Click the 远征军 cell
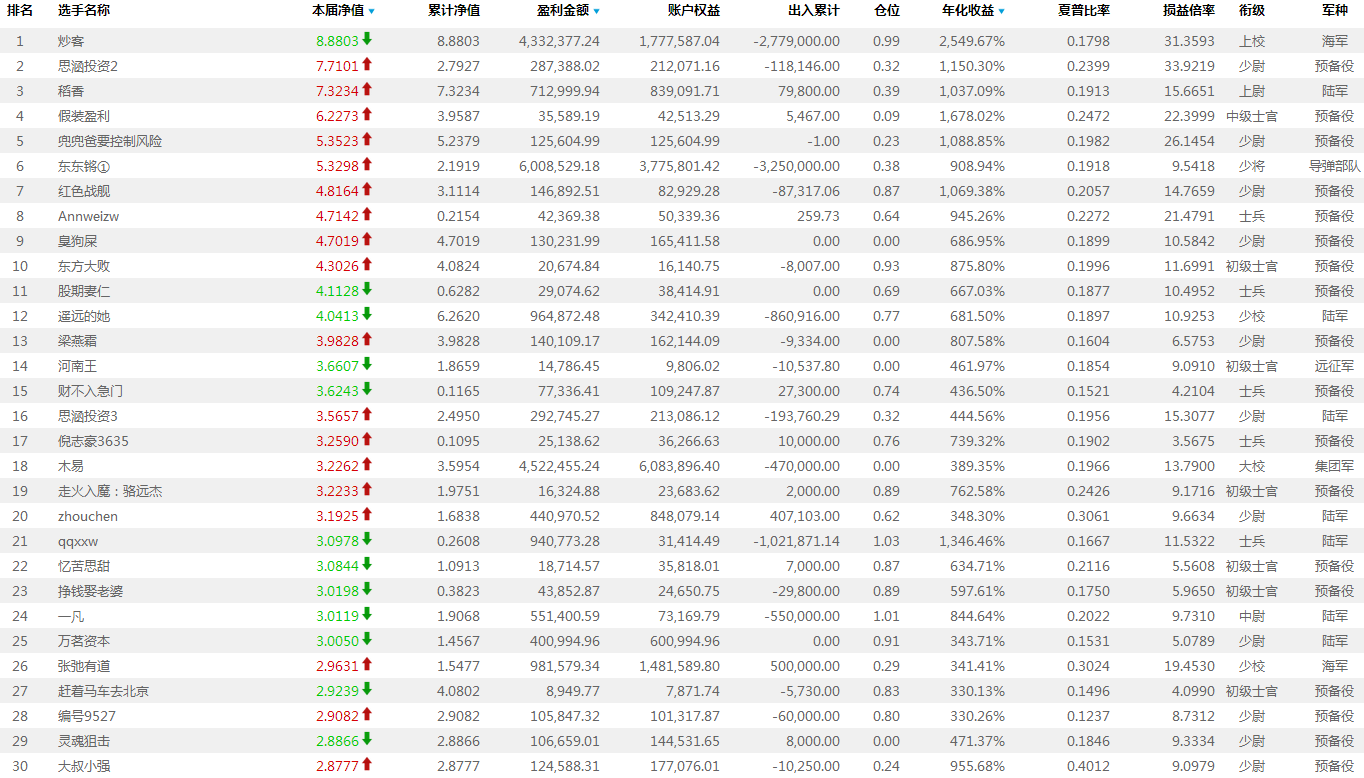The width and height of the screenshot is (1364, 778). click(1335, 366)
